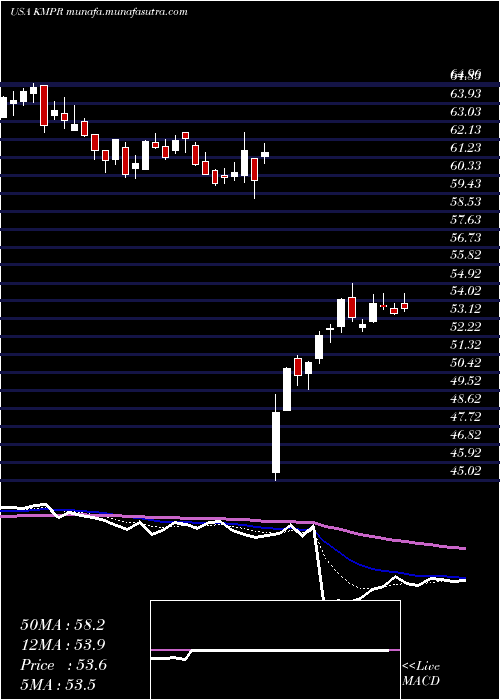Click the 61.23 price axis label

coord(465,148)
